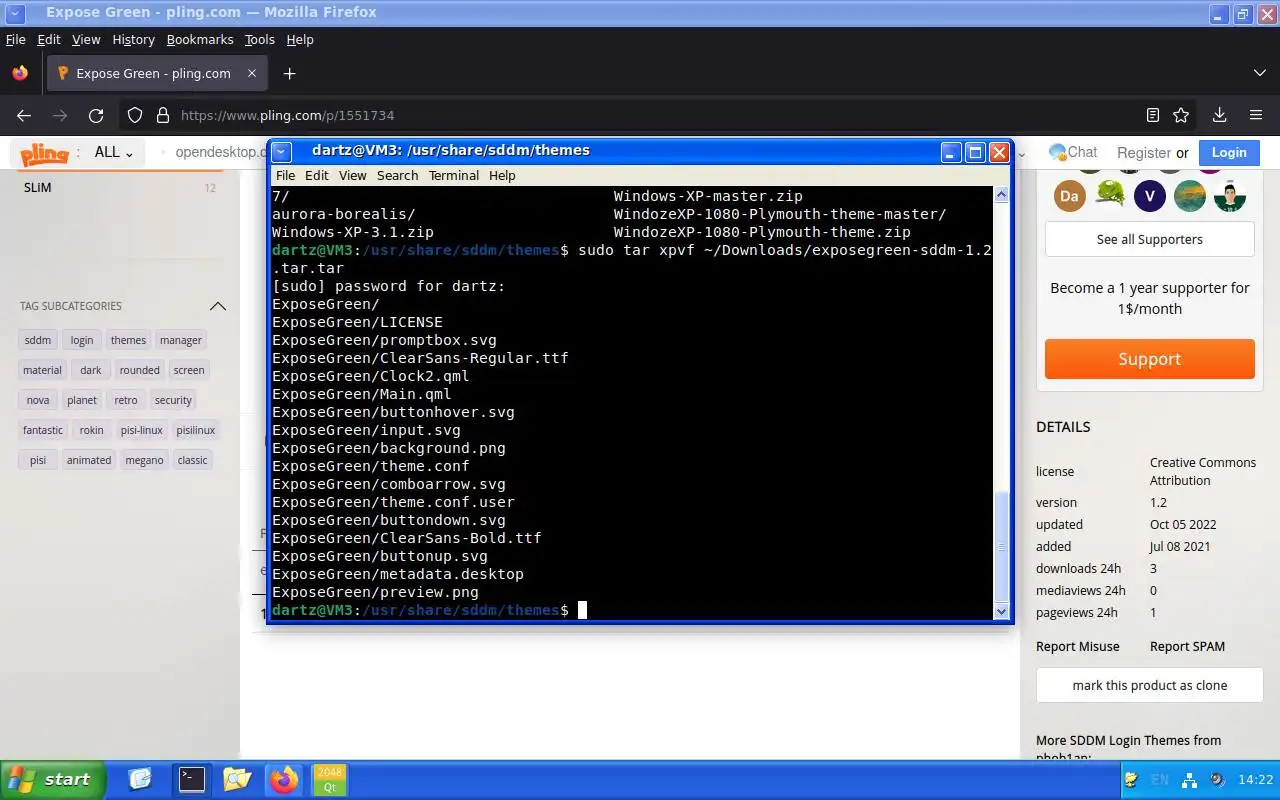Click Firefox back arrow button
Image resolution: width=1280 pixels, height=800 pixels.
(x=24, y=115)
